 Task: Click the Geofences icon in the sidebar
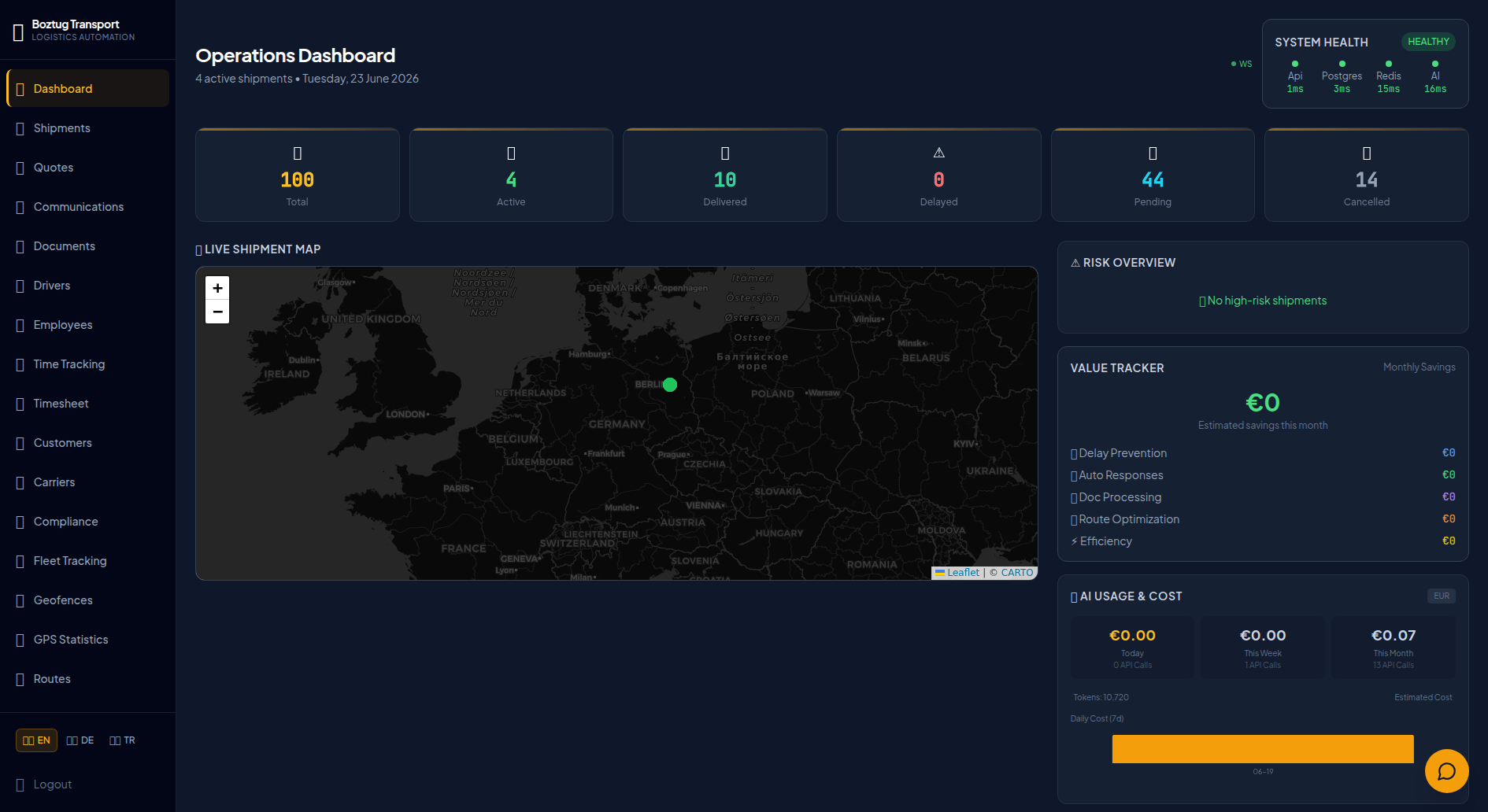tap(20, 601)
